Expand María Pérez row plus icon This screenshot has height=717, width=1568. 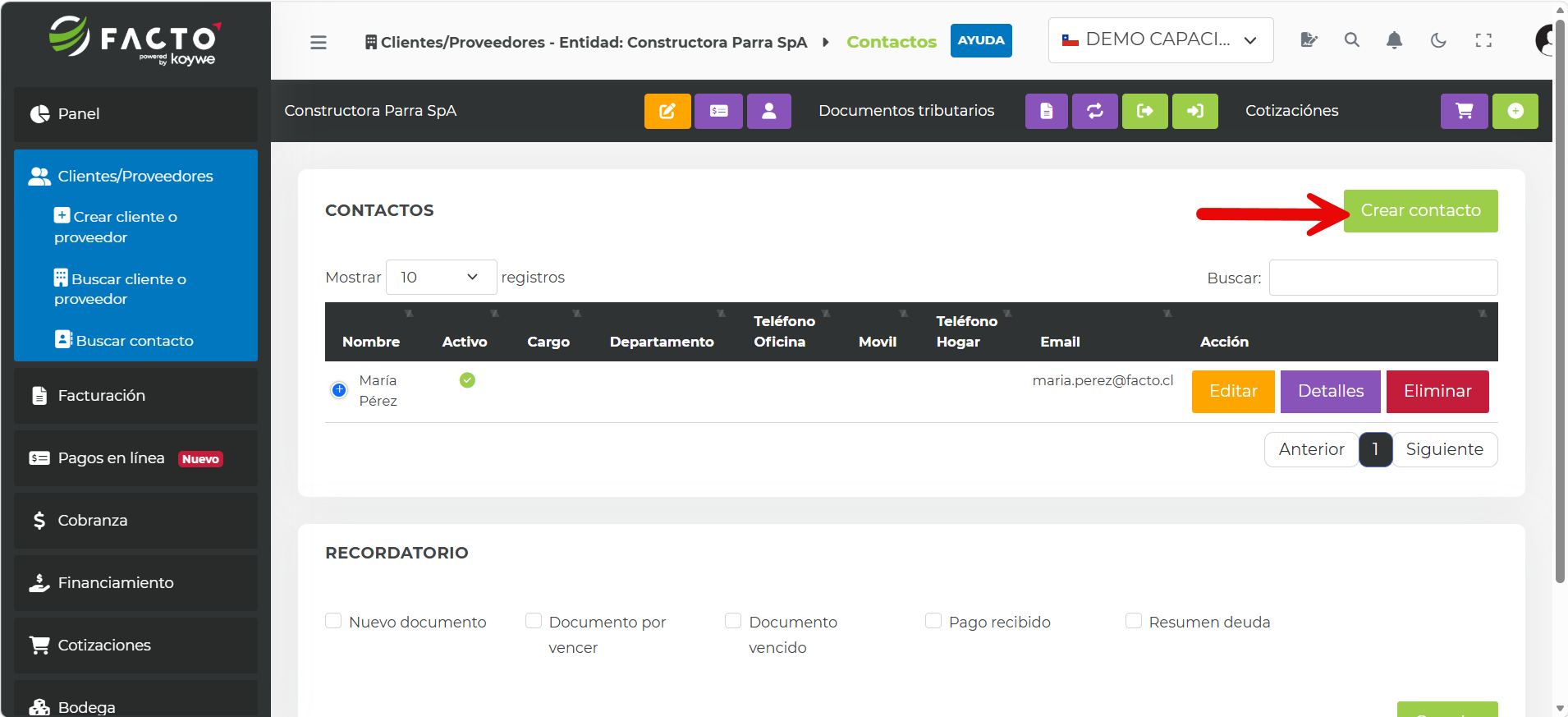[339, 390]
